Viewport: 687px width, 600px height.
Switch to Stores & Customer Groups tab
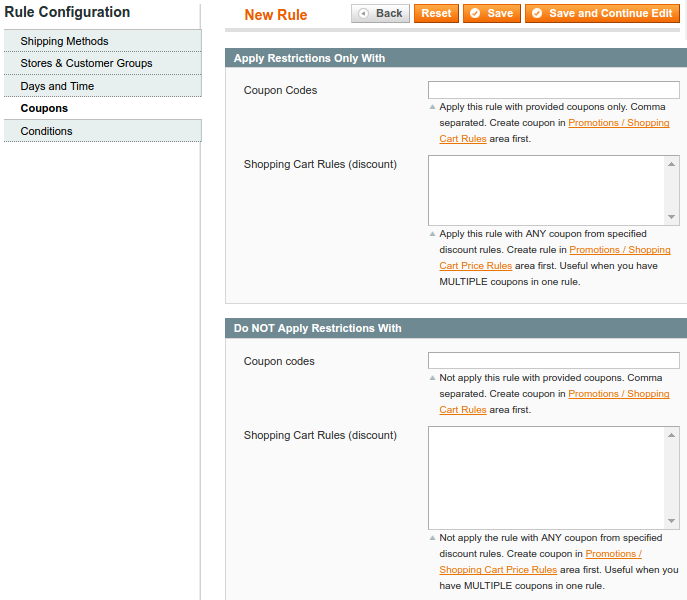click(x=86, y=63)
